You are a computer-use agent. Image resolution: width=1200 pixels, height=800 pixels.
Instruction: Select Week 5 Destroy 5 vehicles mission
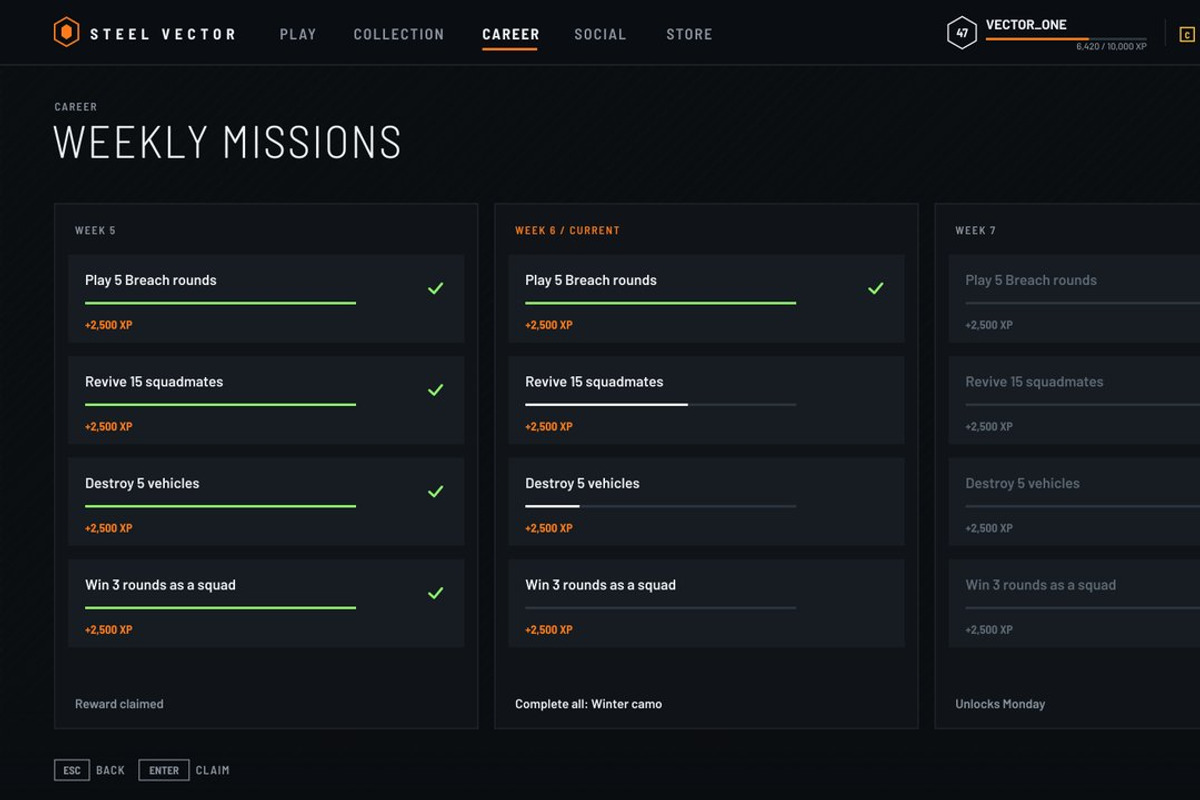point(266,502)
